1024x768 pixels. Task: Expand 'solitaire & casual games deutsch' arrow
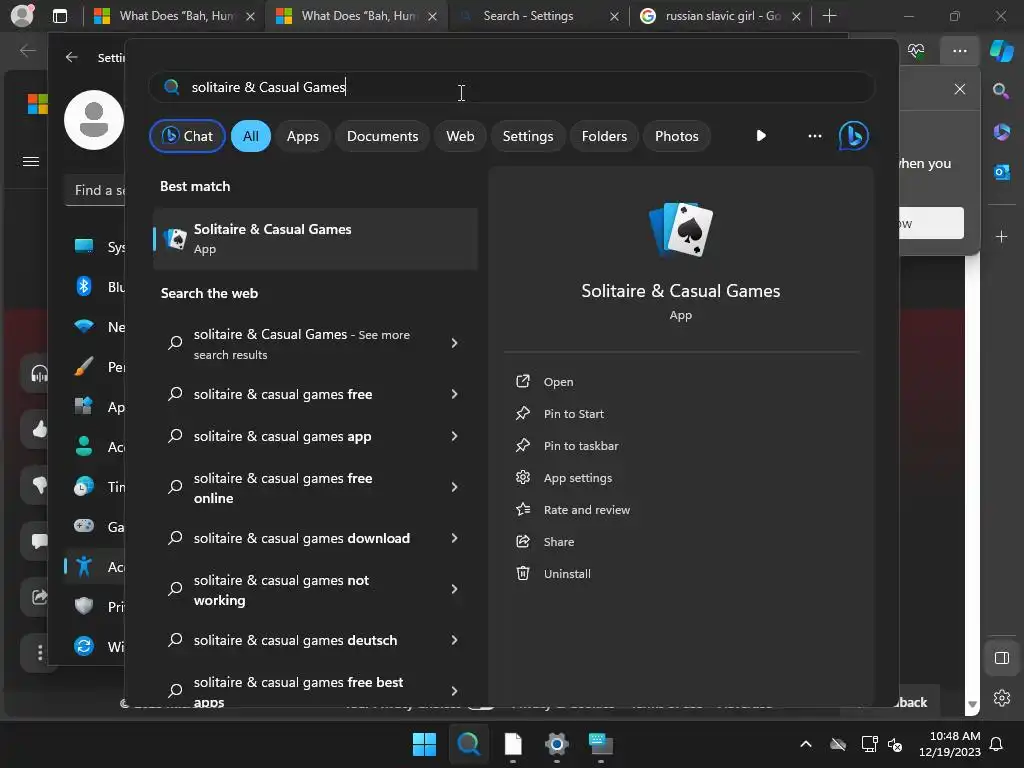455,640
